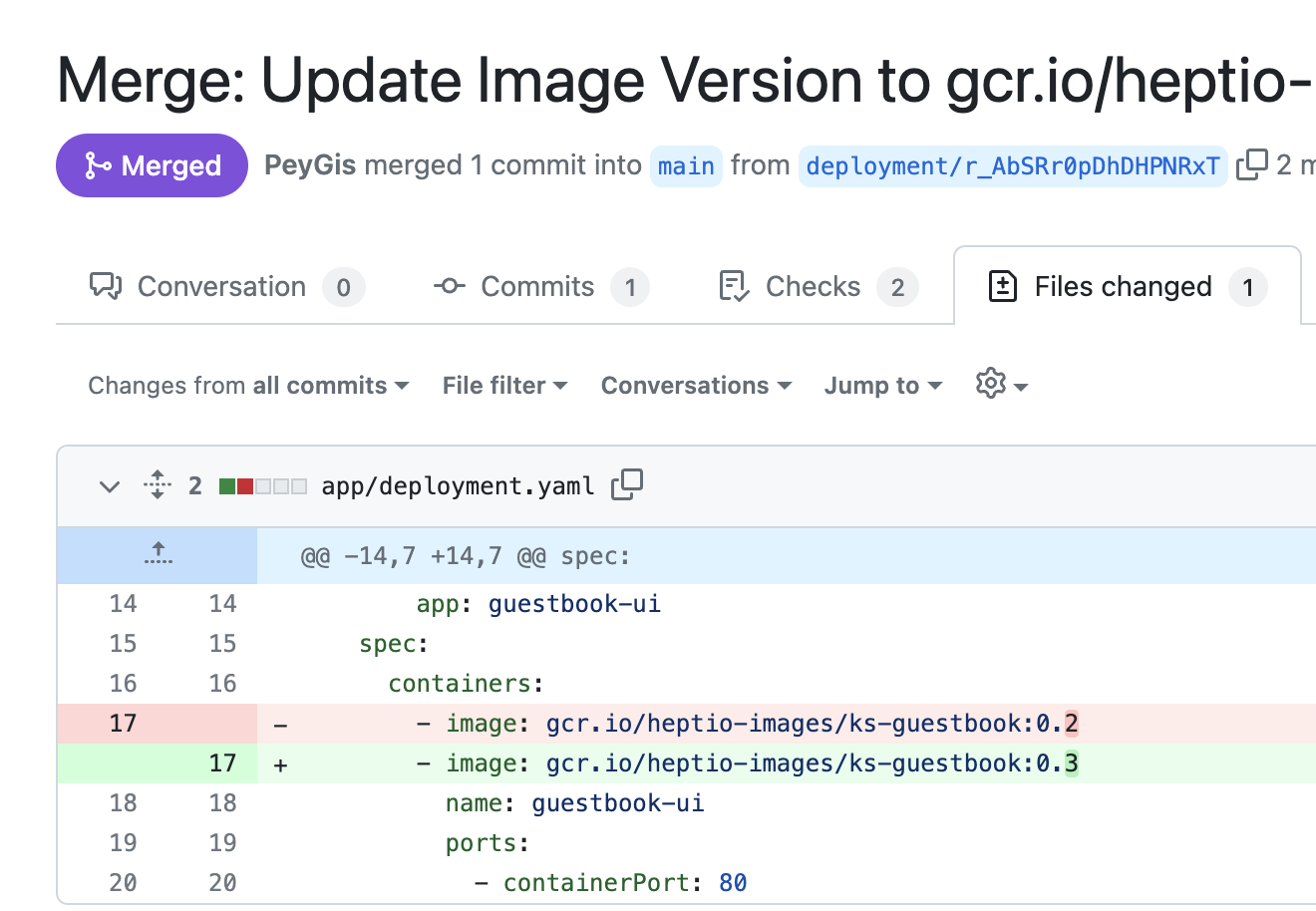The width and height of the screenshot is (1316, 911).
Task: Expand hidden lines above in hunk header
Action: point(158,555)
